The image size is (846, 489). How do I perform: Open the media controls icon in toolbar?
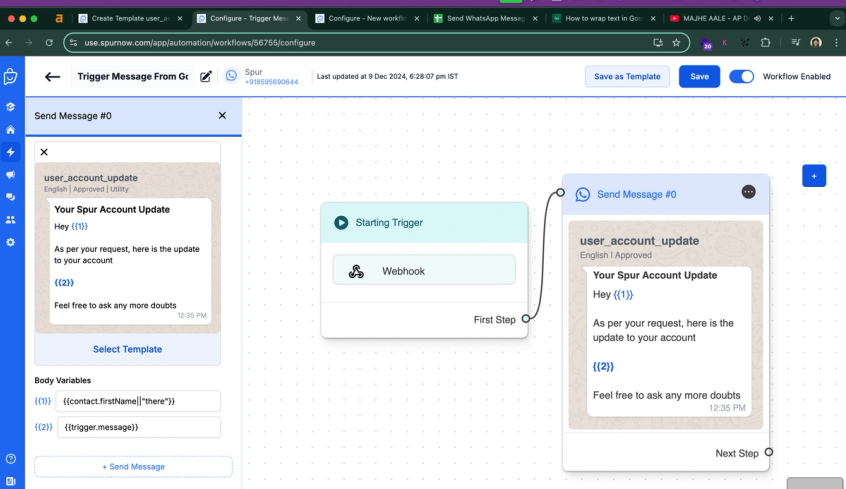[795, 43]
